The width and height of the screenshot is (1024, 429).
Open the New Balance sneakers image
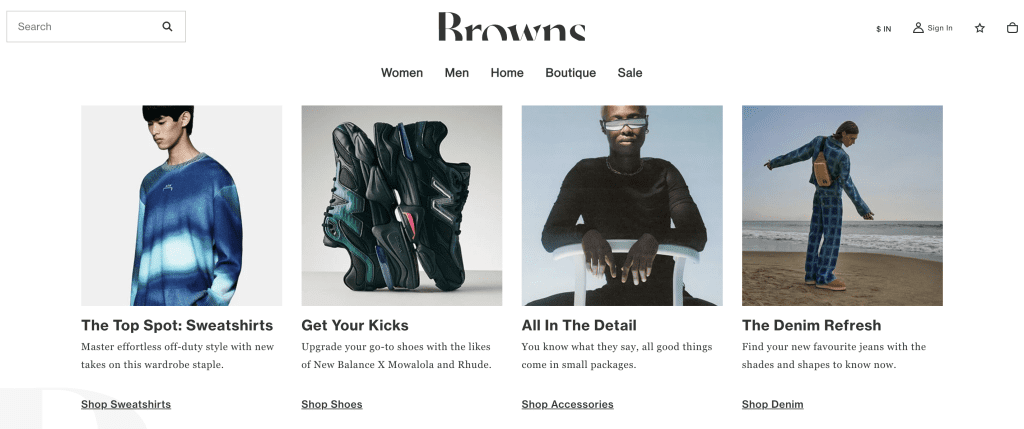[402, 206]
